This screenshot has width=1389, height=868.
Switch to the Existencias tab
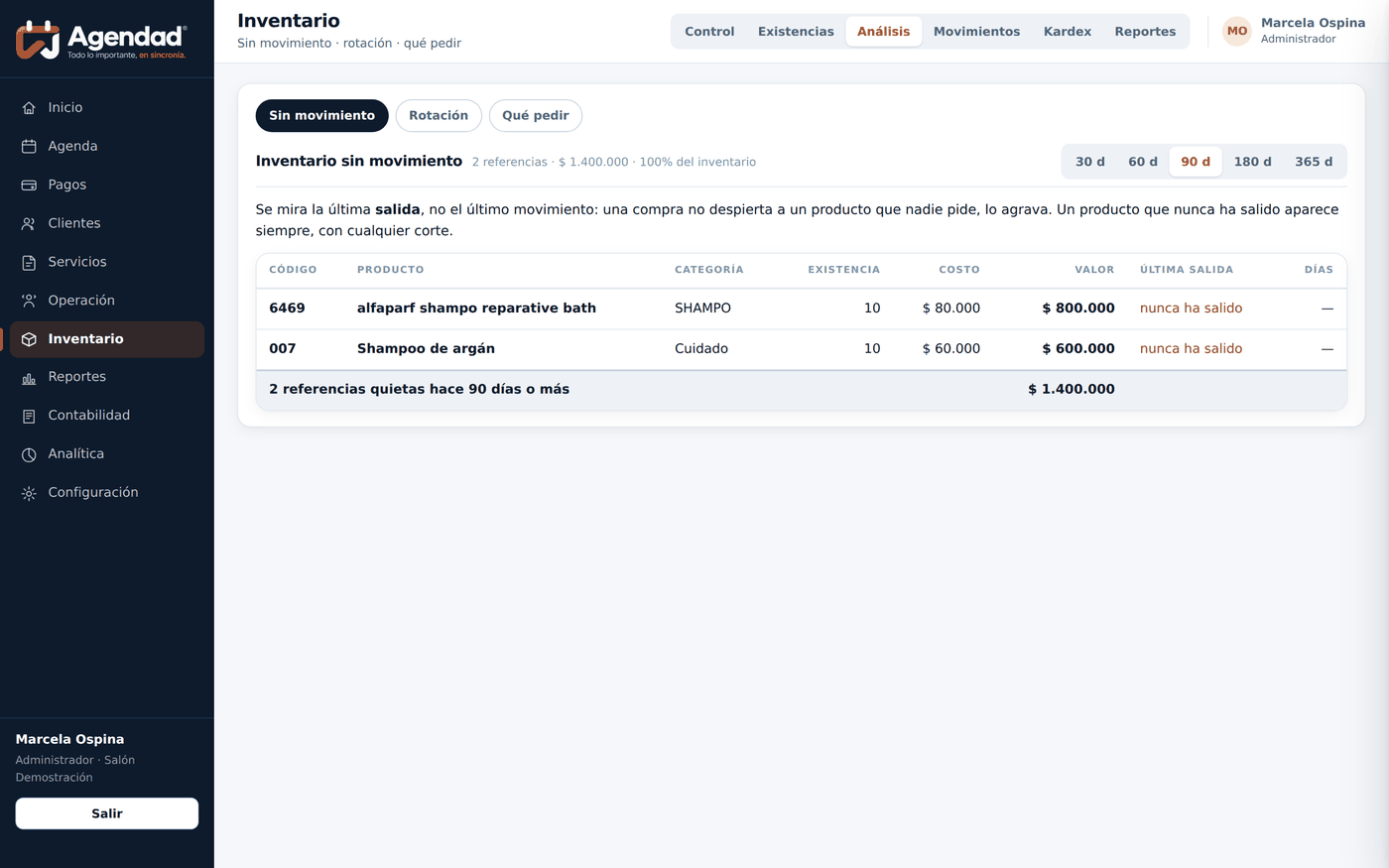pyautogui.click(x=796, y=32)
